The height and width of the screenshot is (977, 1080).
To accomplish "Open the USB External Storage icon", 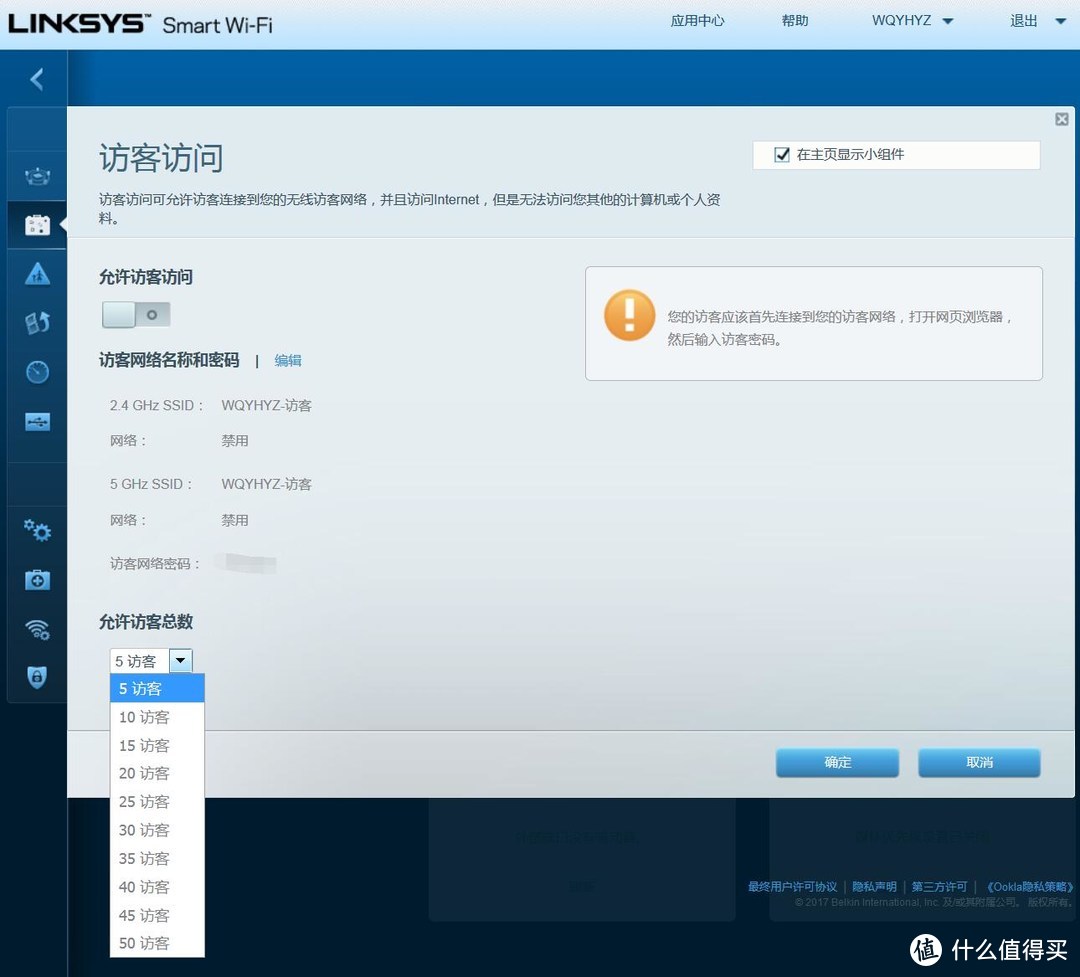I will [37, 421].
